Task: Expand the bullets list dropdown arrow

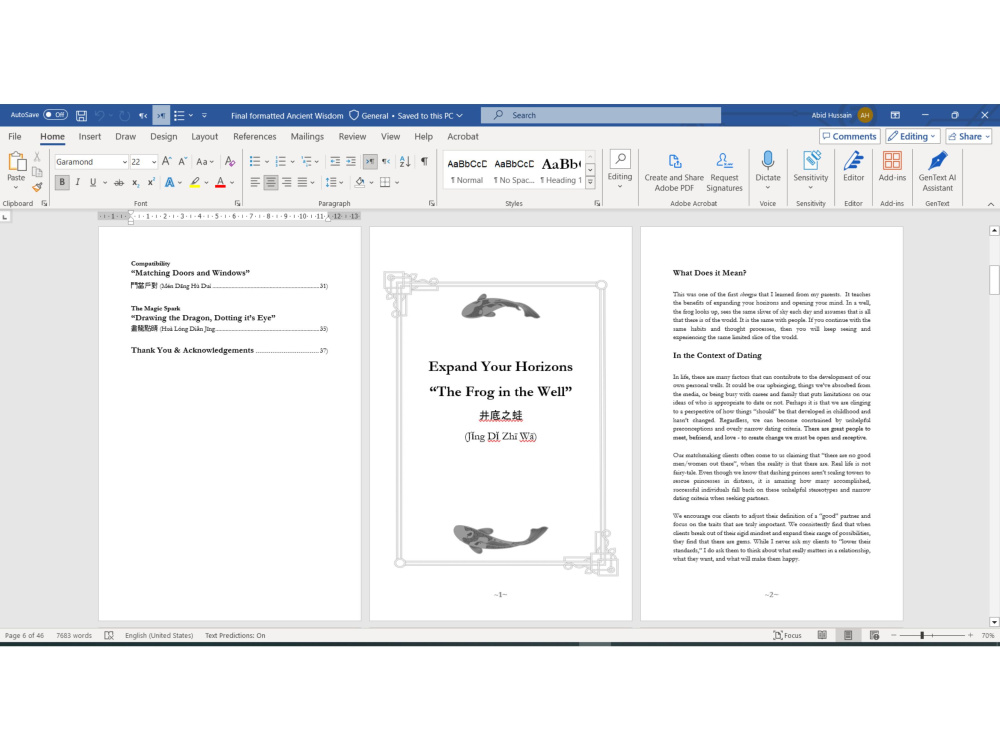Action: click(x=267, y=161)
